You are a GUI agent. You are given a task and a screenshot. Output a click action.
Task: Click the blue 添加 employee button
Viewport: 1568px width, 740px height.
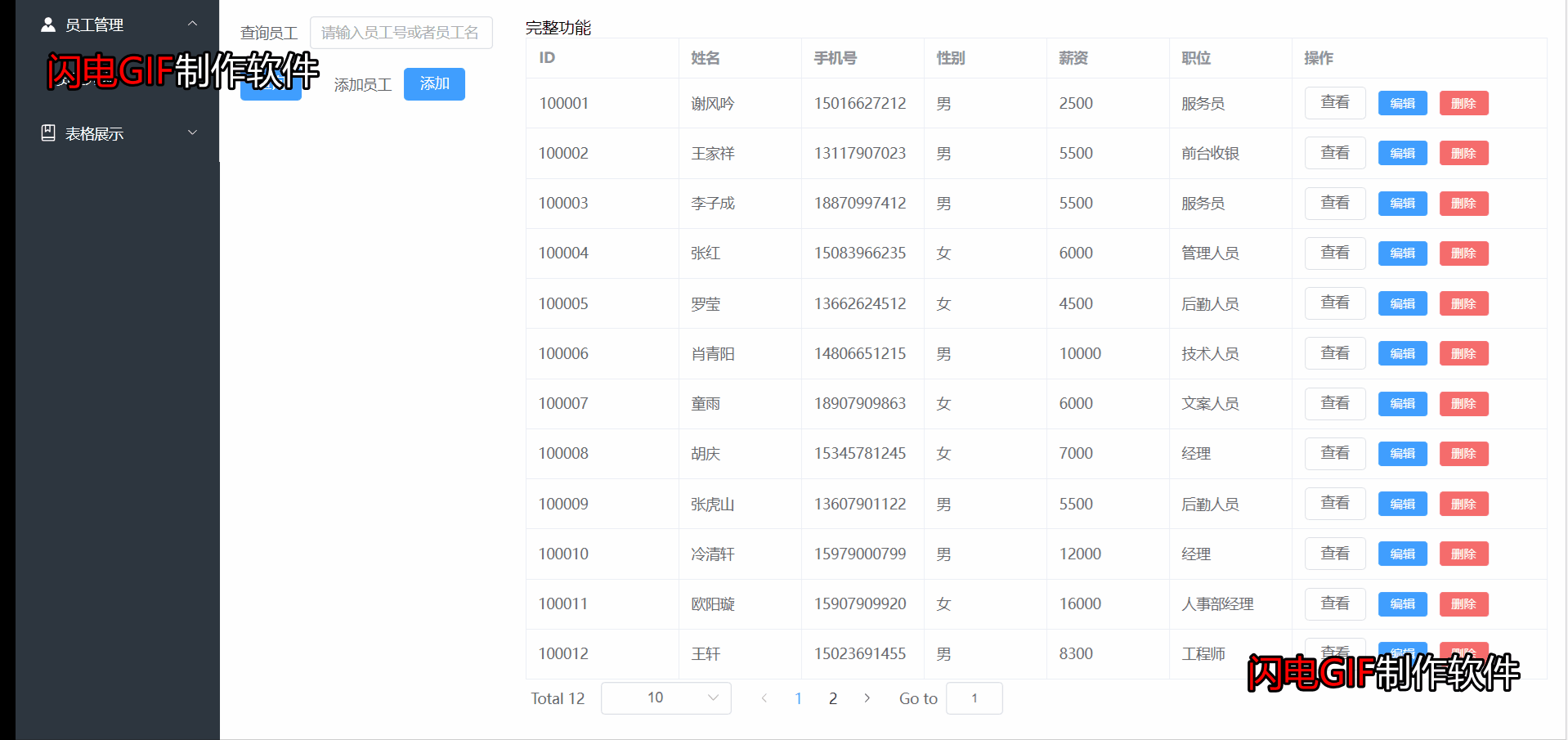[434, 84]
